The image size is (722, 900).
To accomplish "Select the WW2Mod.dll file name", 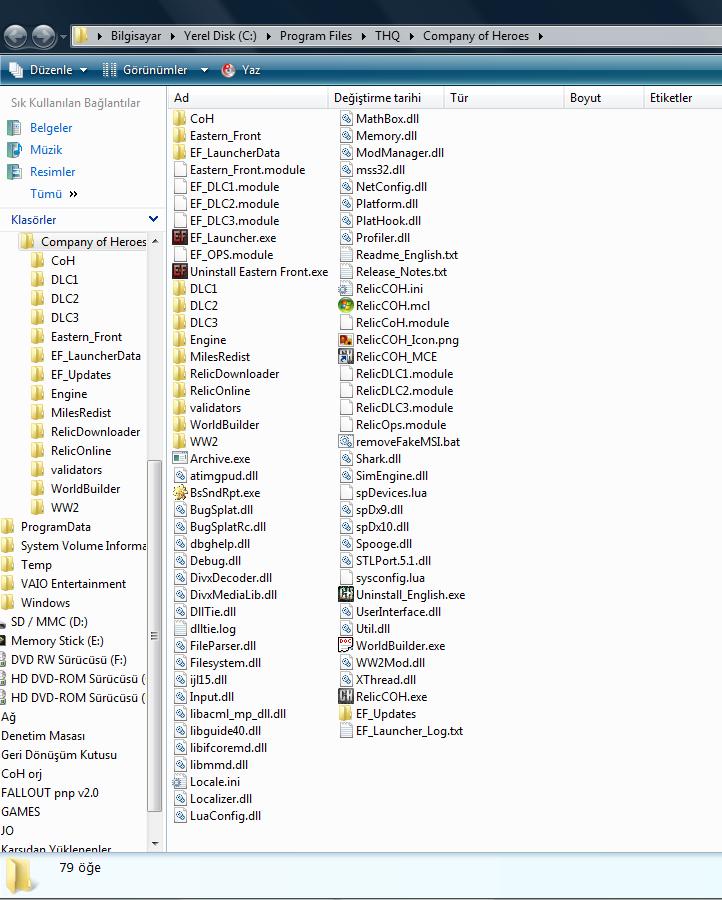I will point(390,663).
